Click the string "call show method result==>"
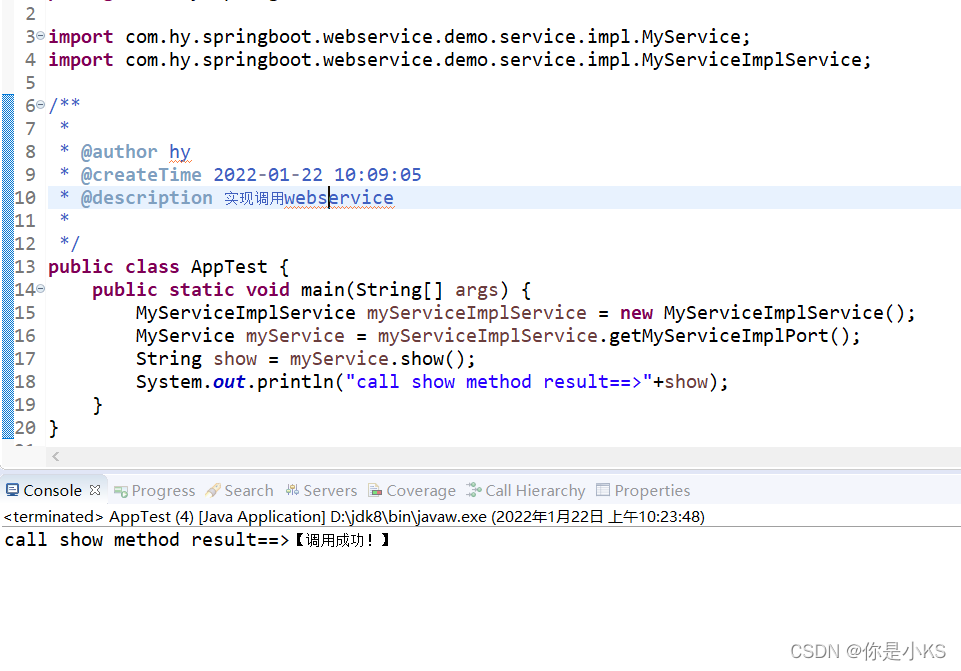 tap(499, 382)
